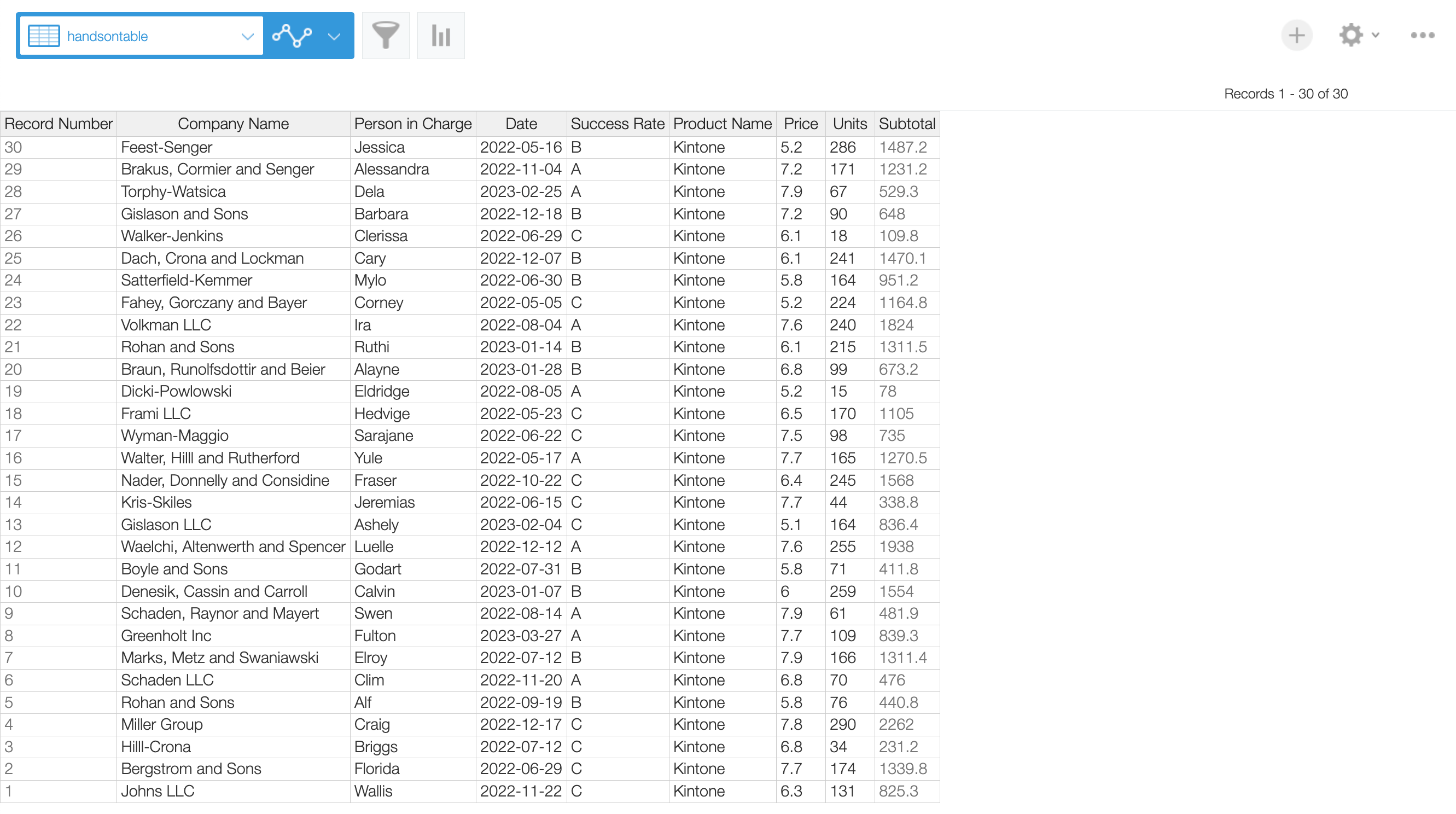
Task: Select the Dach, Crona and Lockman cell
Action: point(234,258)
